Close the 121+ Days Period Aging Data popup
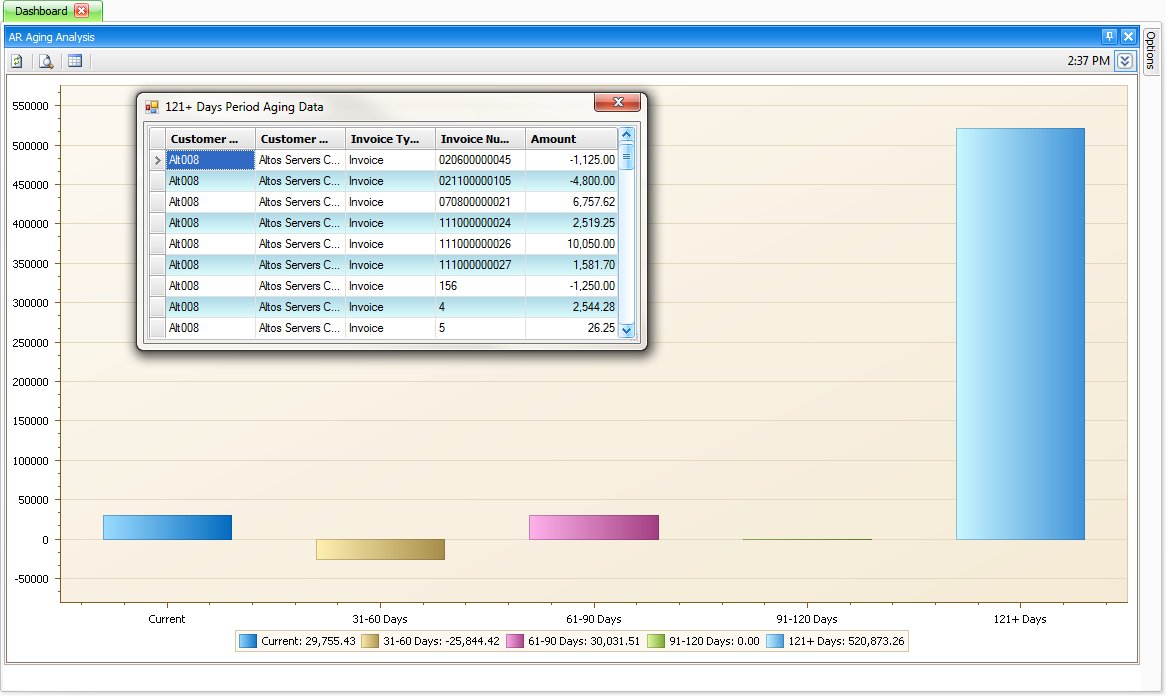 coord(618,103)
